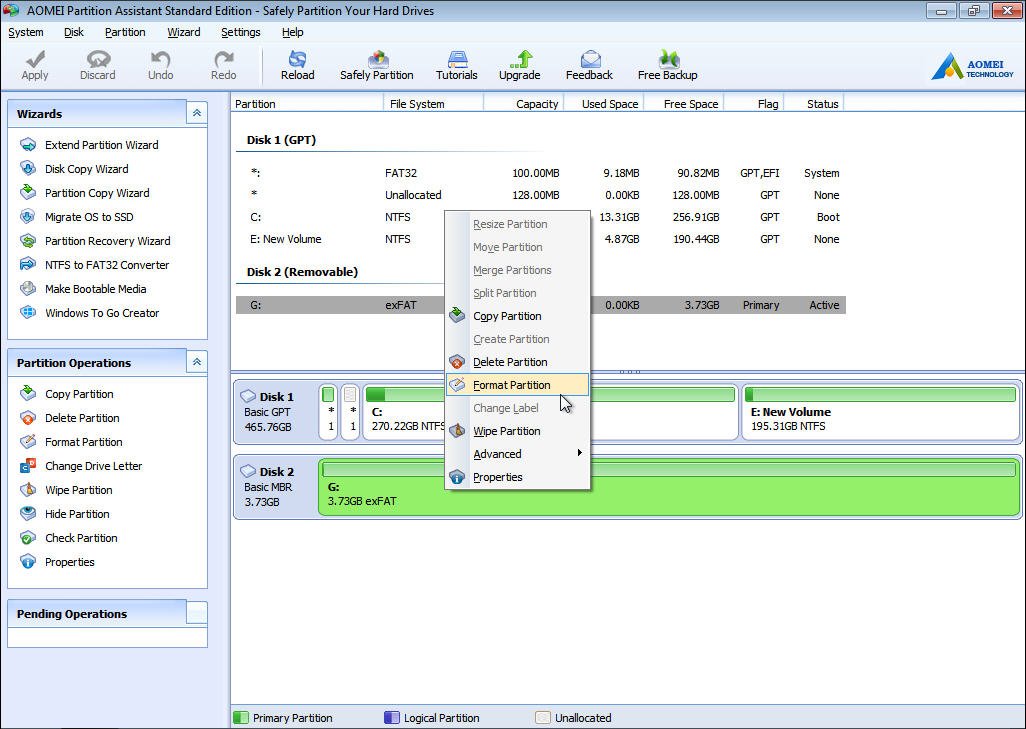Click Change Drive Letter in the sidebar

[93, 466]
